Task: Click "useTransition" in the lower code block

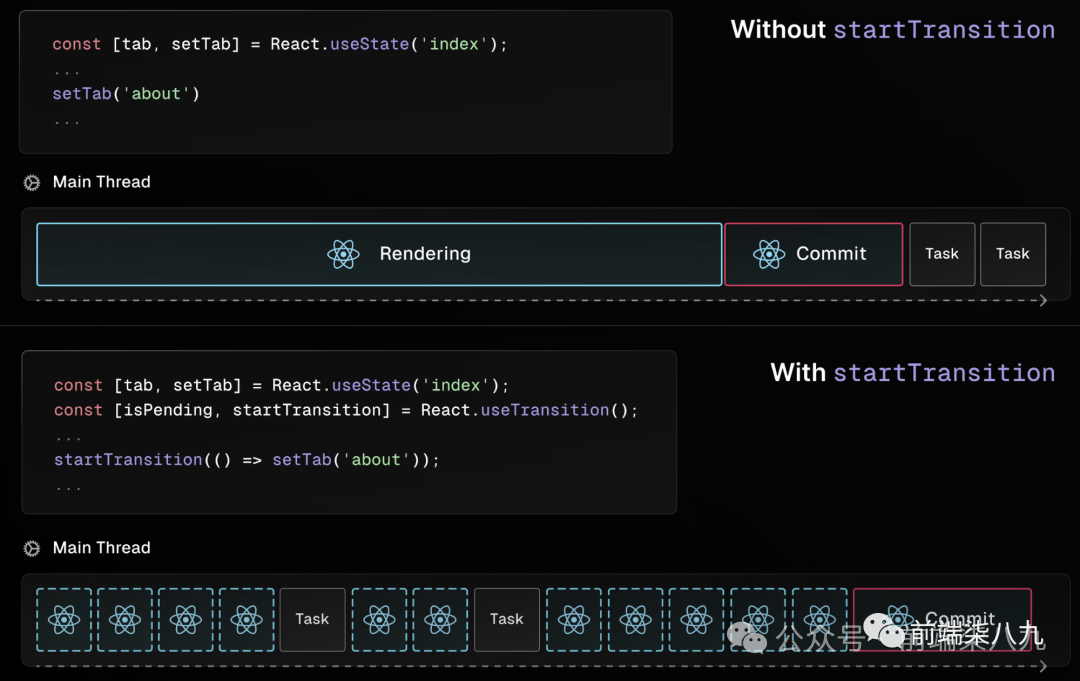Action: click(545, 410)
